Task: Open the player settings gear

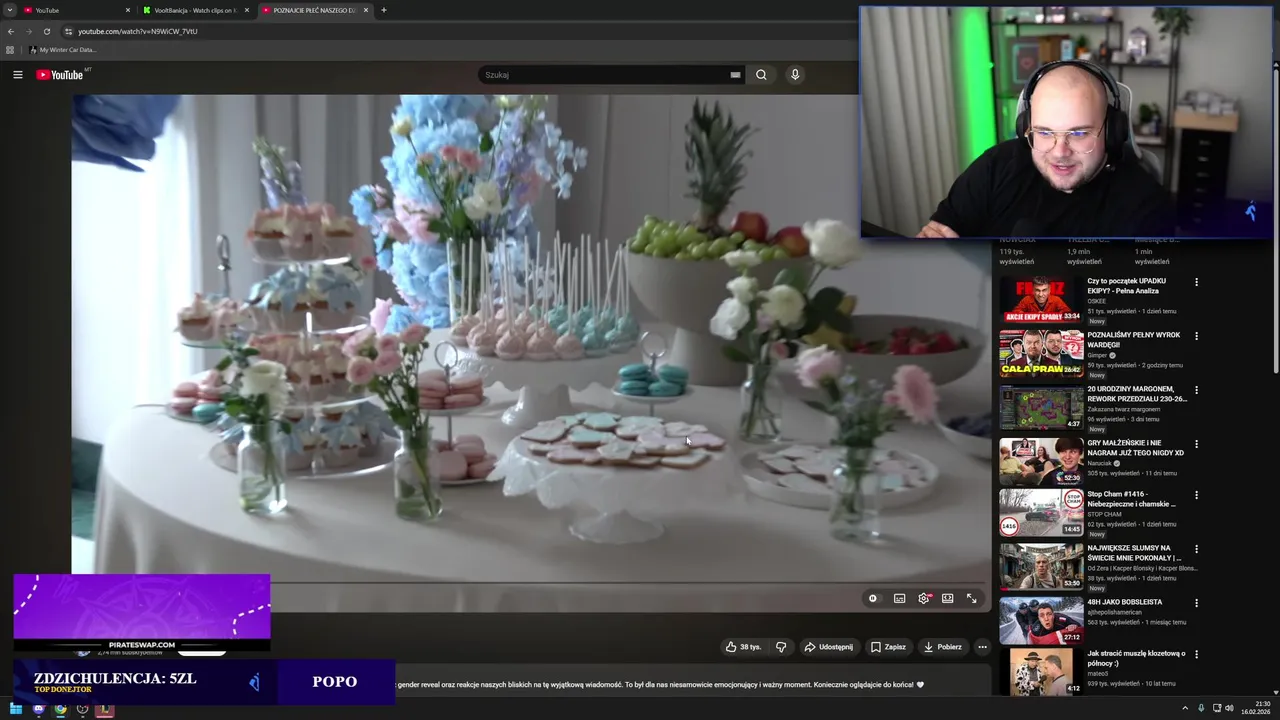Action: click(x=924, y=598)
